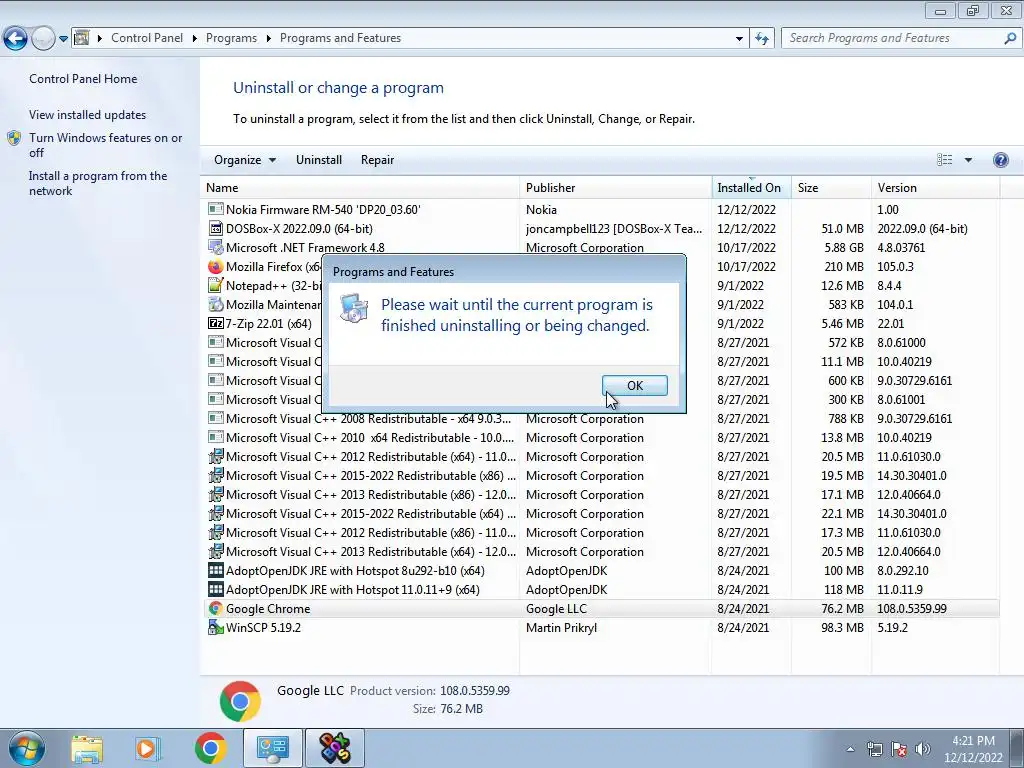The width and height of the screenshot is (1024, 768).
Task: Select AdoptOpenJDK JRE 8u292-b10 icon
Action: pyautogui.click(x=216, y=570)
